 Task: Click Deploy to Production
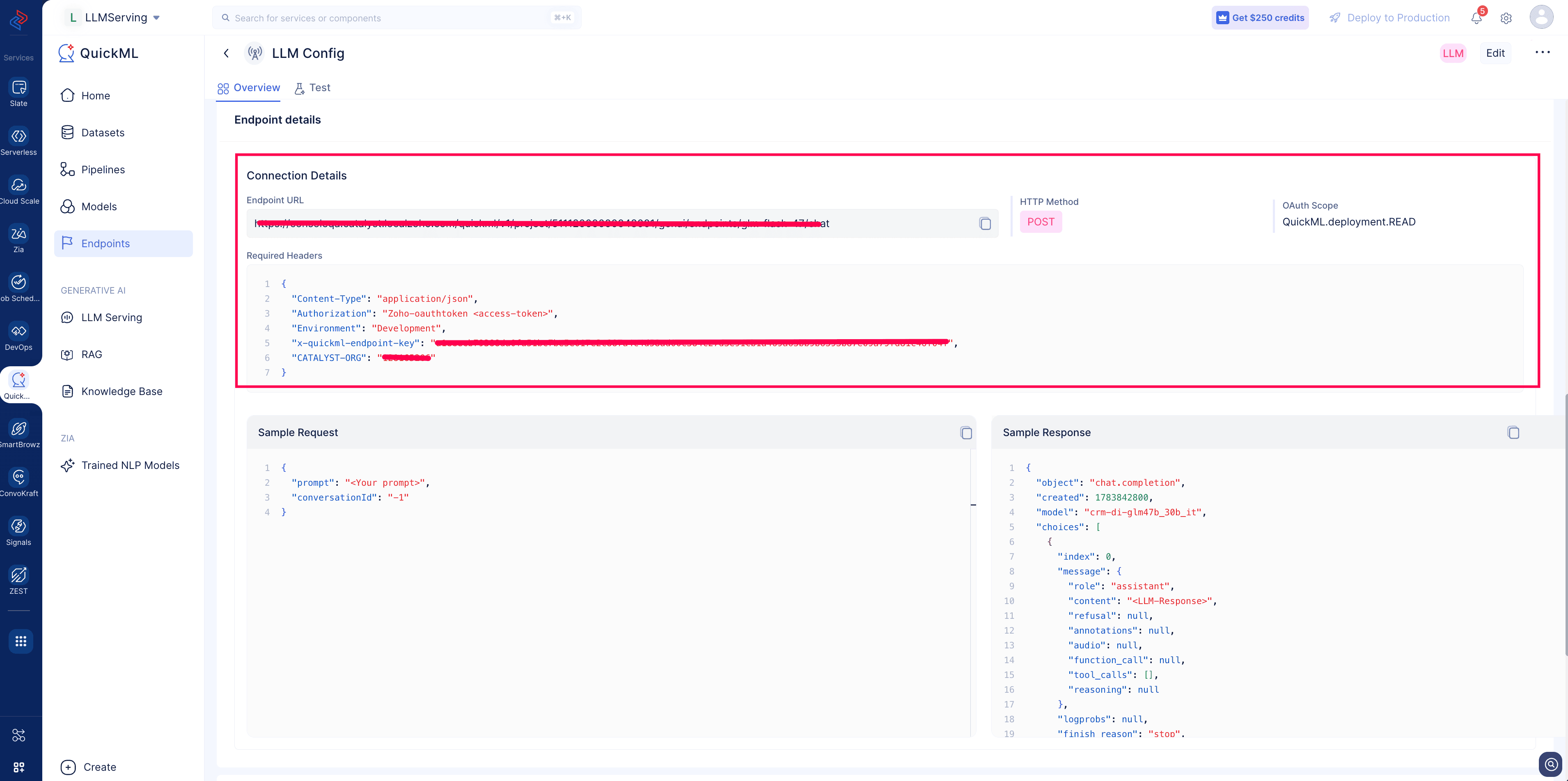click(1389, 18)
